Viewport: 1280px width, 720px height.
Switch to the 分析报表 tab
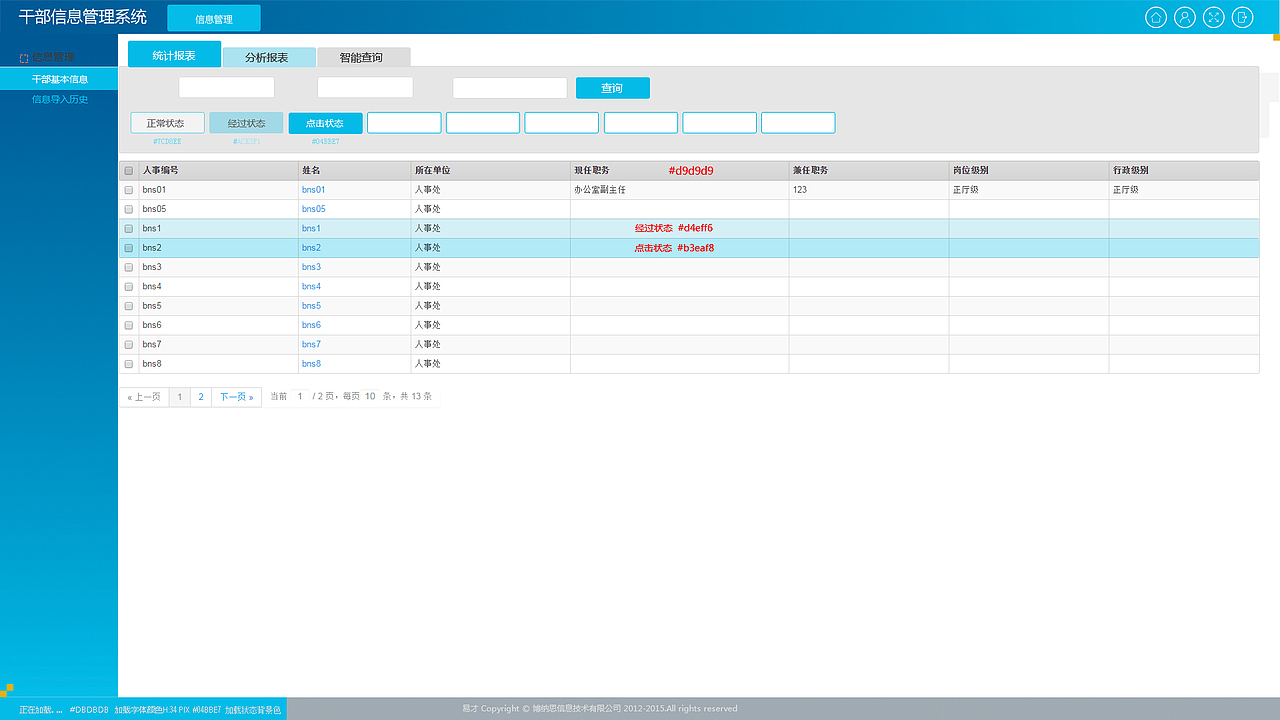coord(268,57)
